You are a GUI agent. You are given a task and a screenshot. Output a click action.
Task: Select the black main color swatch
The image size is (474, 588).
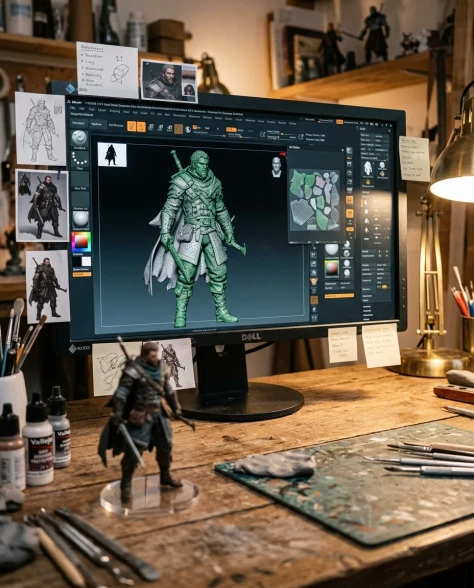click(77, 261)
